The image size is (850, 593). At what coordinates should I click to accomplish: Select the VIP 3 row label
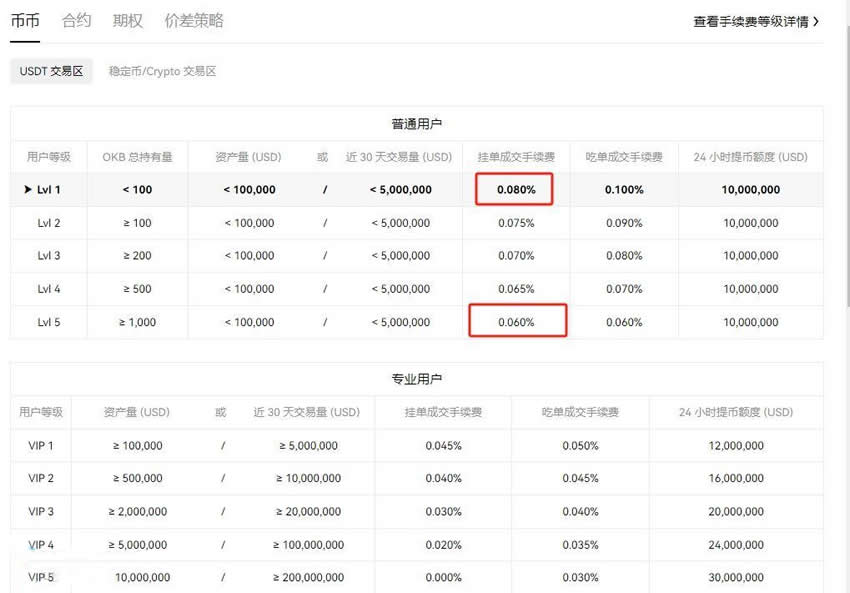click(x=41, y=512)
